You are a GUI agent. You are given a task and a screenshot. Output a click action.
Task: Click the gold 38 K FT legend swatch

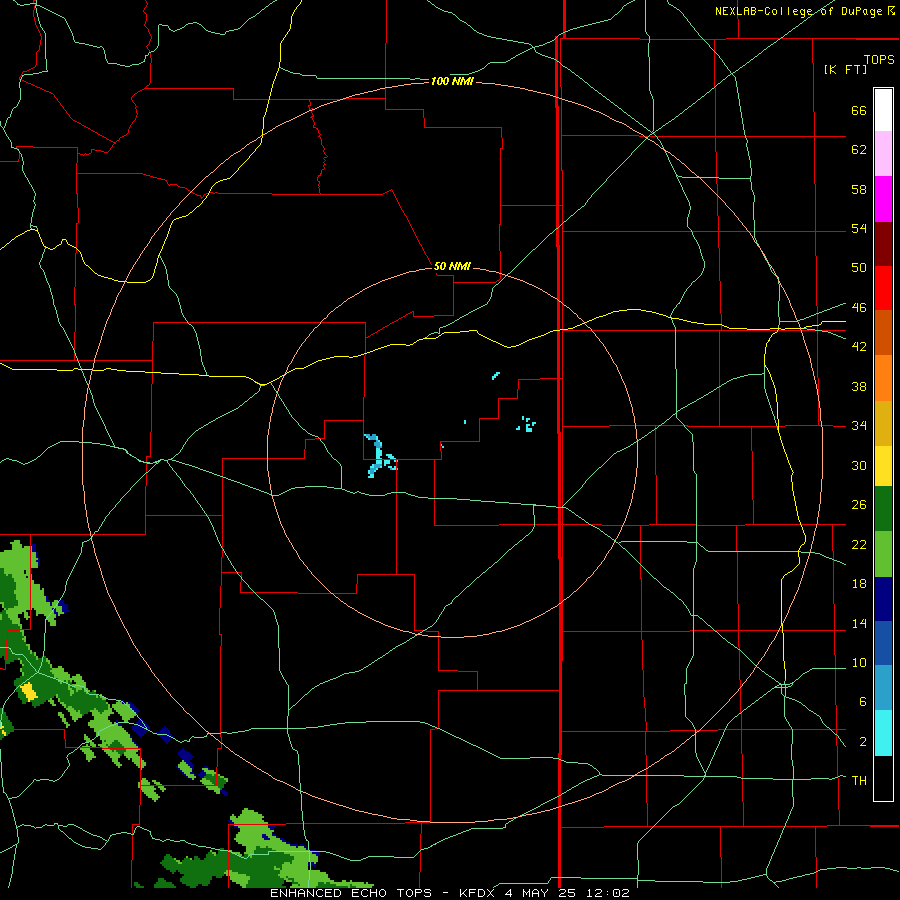click(883, 423)
